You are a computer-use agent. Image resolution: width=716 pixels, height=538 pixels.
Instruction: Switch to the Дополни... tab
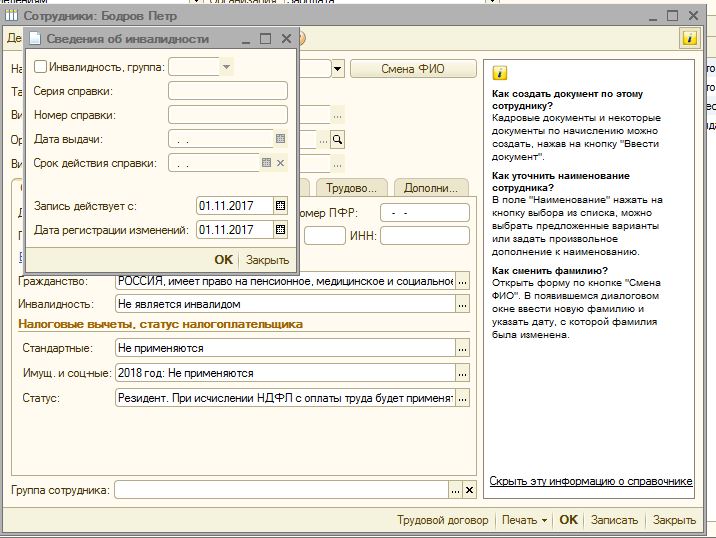click(430, 187)
